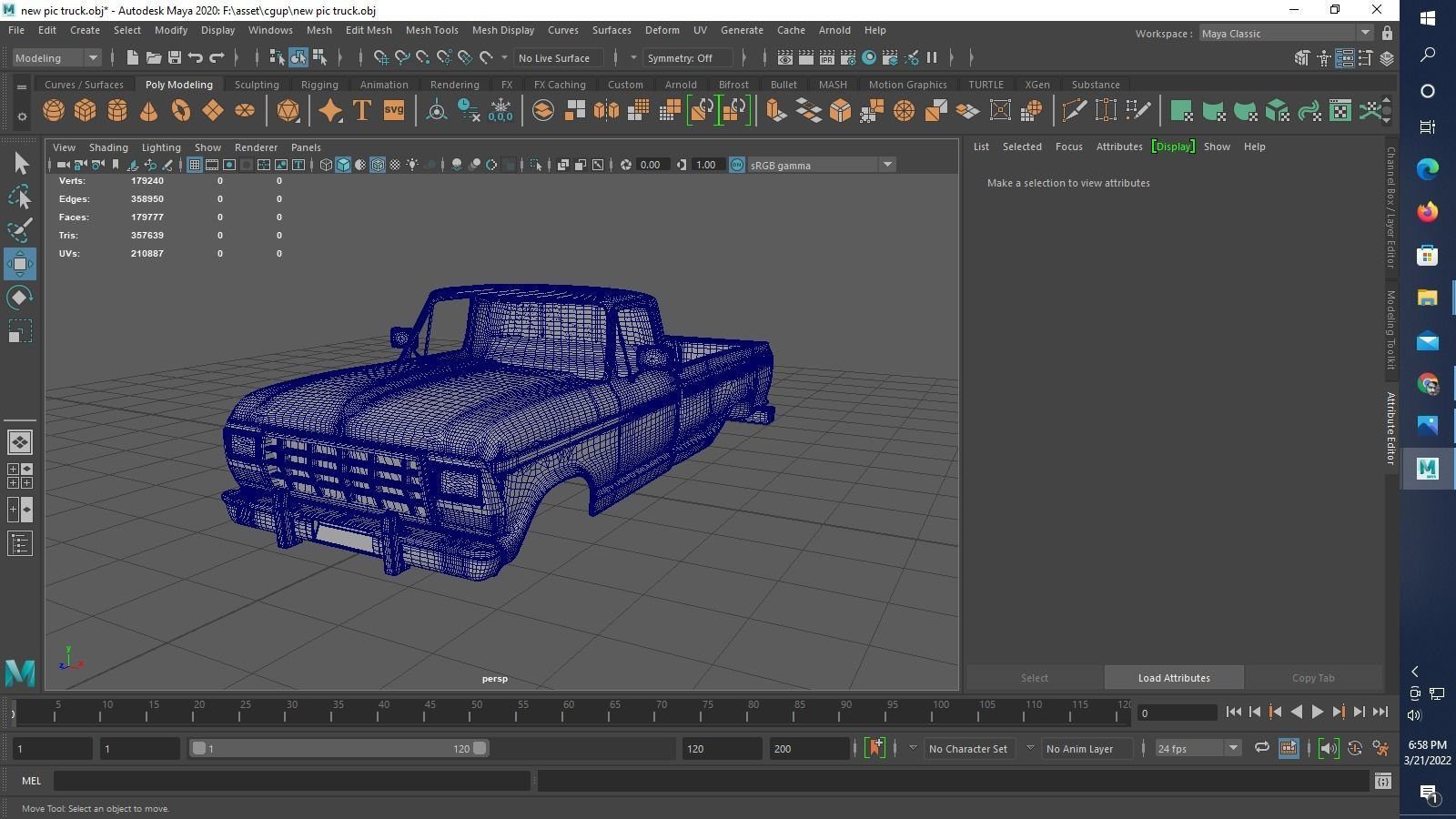Open Symmetry Off dropdown
1456x819 pixels.
tap(687, 57)
